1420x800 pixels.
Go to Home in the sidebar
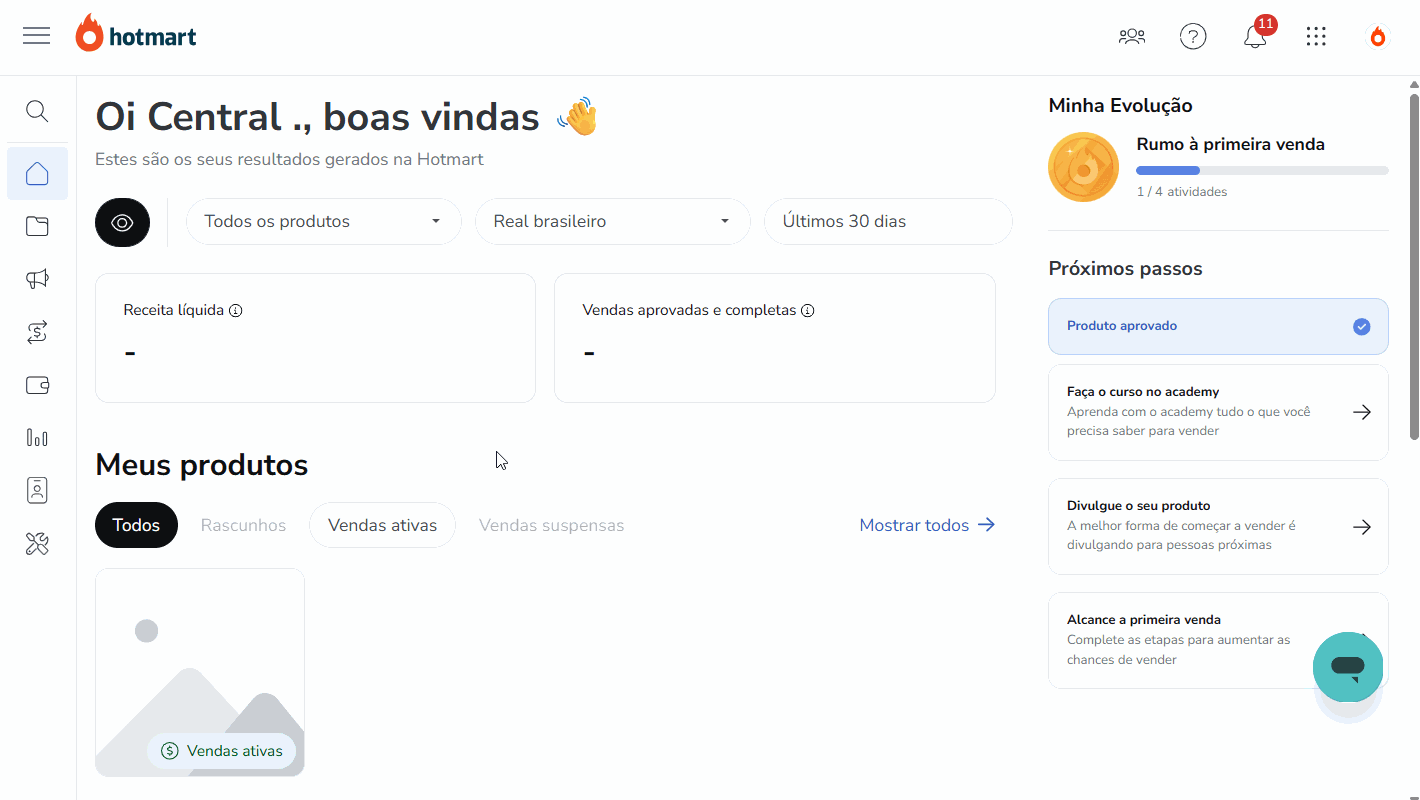[x=37, y=174]
